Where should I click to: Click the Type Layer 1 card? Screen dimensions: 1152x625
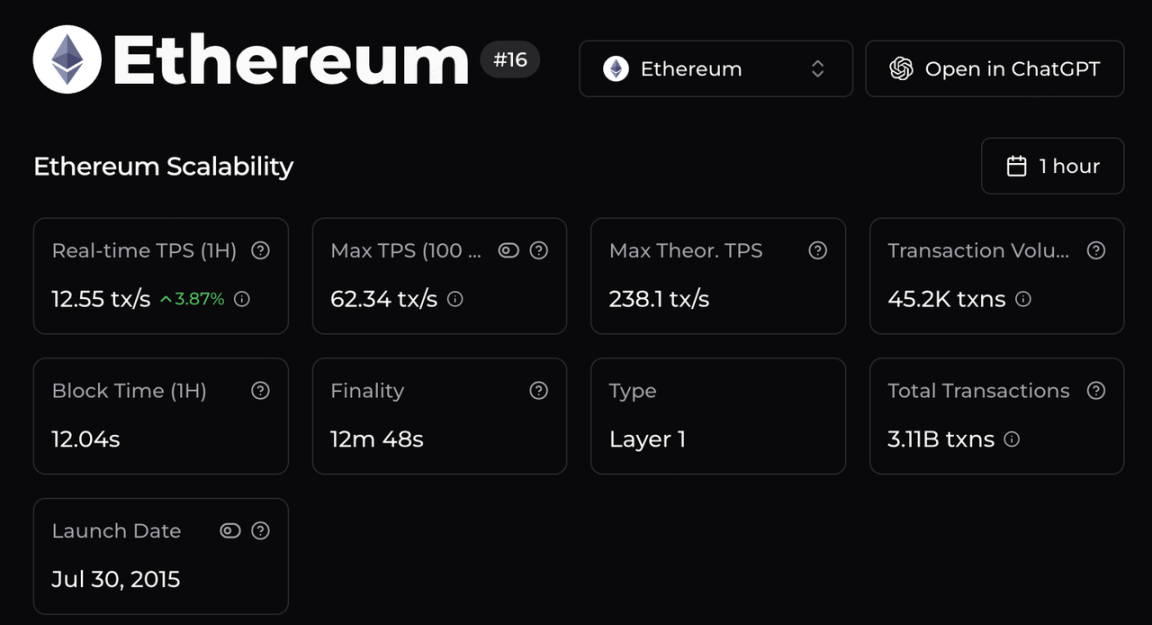click(718, 416)
